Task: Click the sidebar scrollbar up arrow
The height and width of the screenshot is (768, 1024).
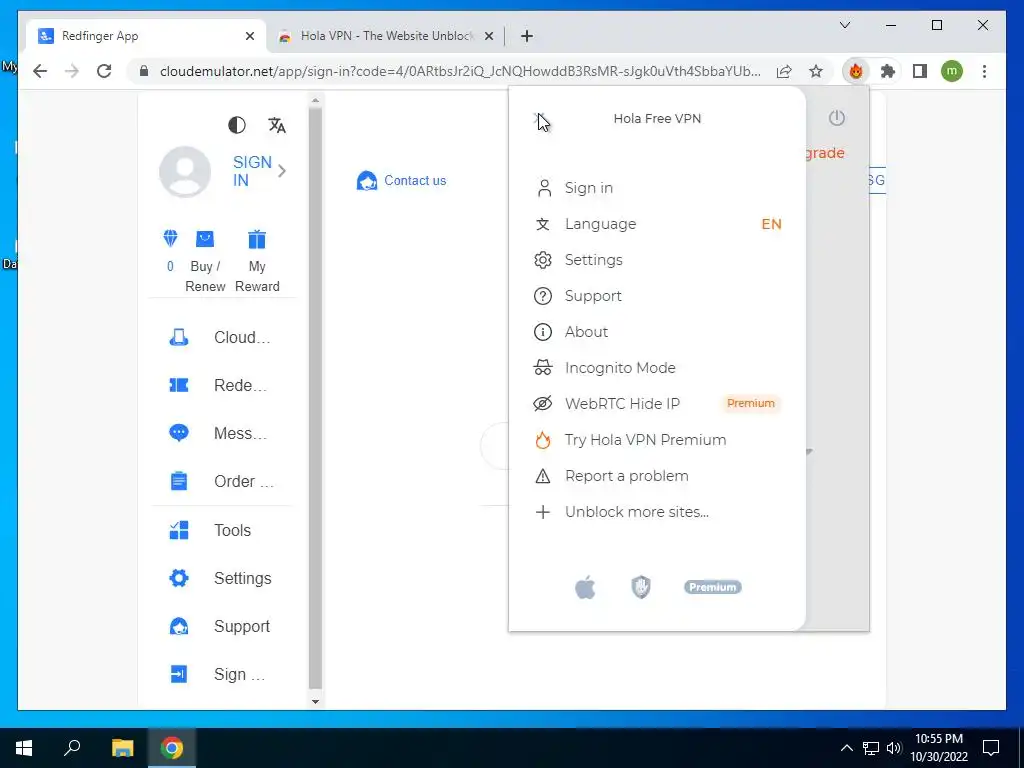Action: (315, 101)
